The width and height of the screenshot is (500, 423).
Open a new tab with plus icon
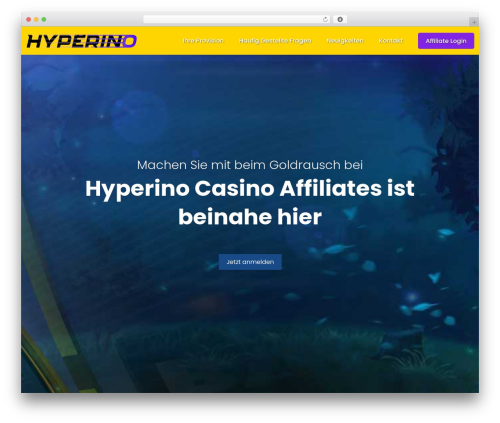coord(474,22)
